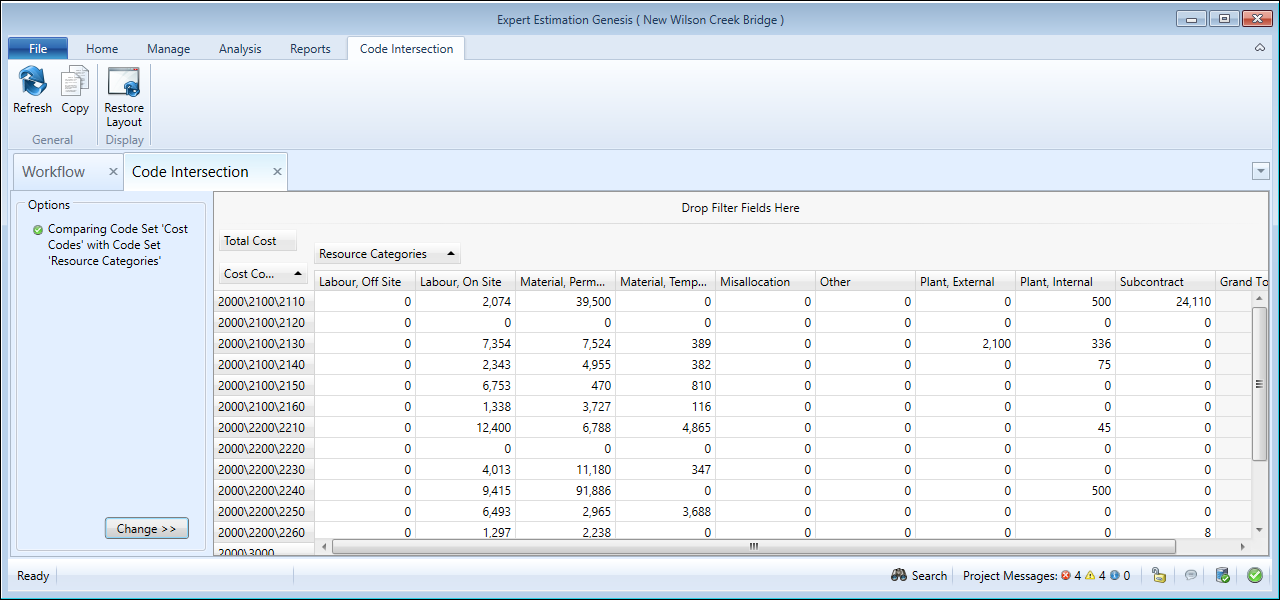This screenshot has height=600, width=1280.
Task: Open the Analysis ribbon tab
Action: click(240, 49)
